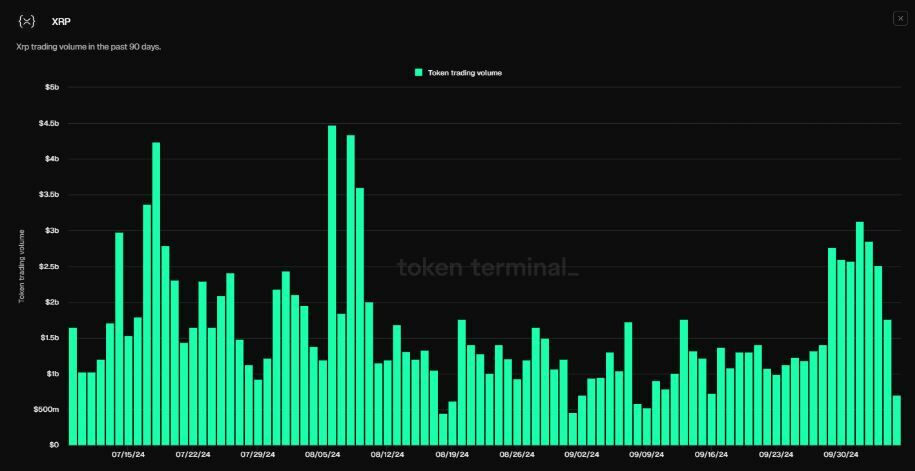The image size is (915, 471).
Task: Click the 07/22/24 date label
Action: (193, 454)
